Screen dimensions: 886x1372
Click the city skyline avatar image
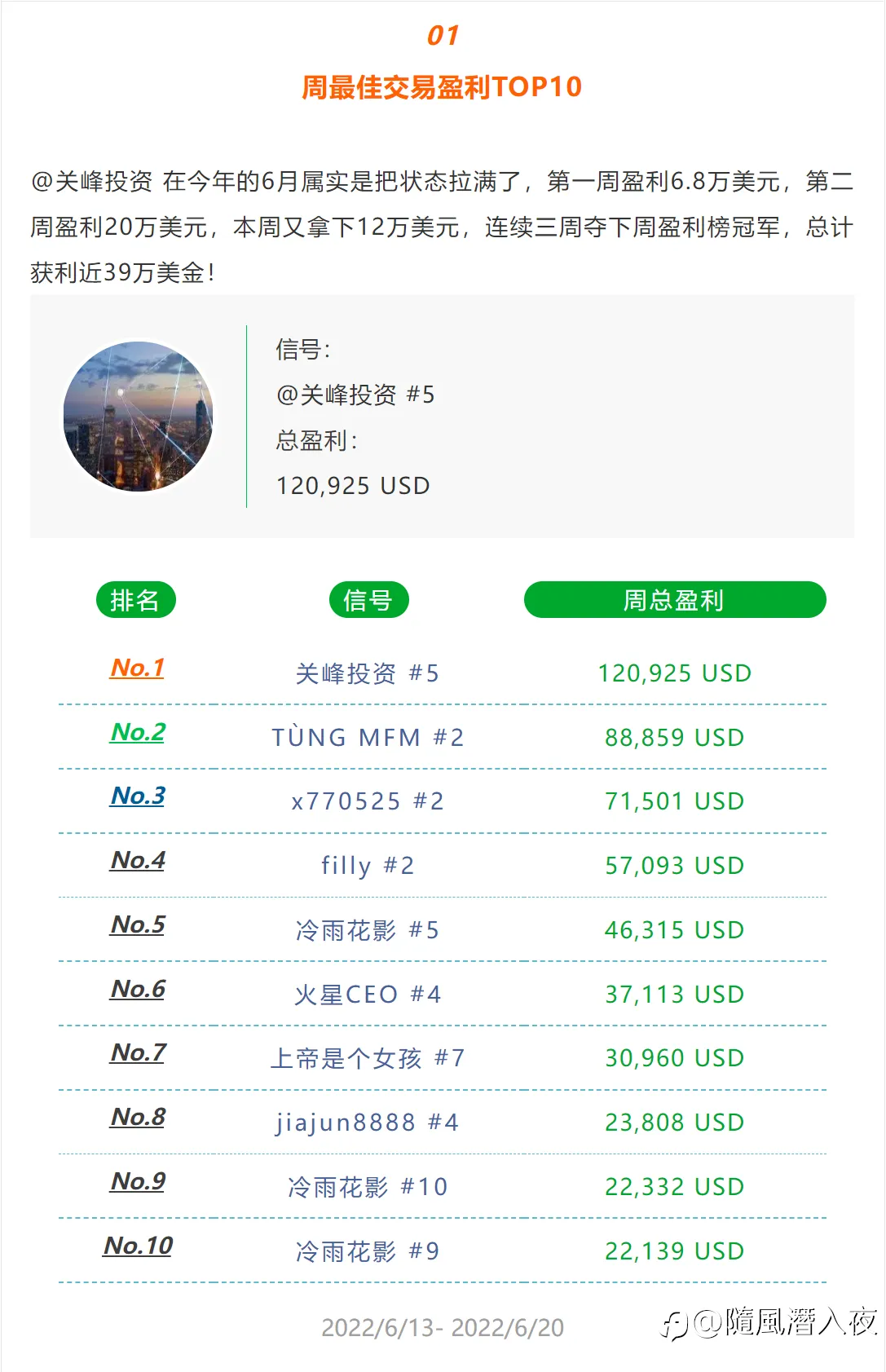coord(139,417)
